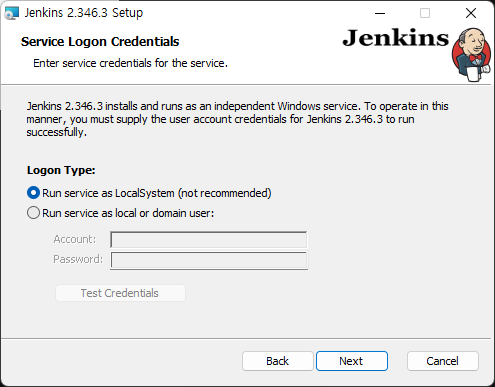Go Back to the previous setup step
Viewport: 495px width, 387px height.
tap(278, 361)
